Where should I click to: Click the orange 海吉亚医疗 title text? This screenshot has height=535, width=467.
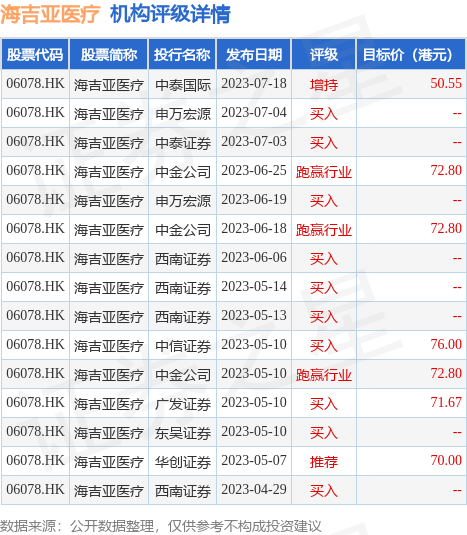pyautogui.click(x=50, y=14)
